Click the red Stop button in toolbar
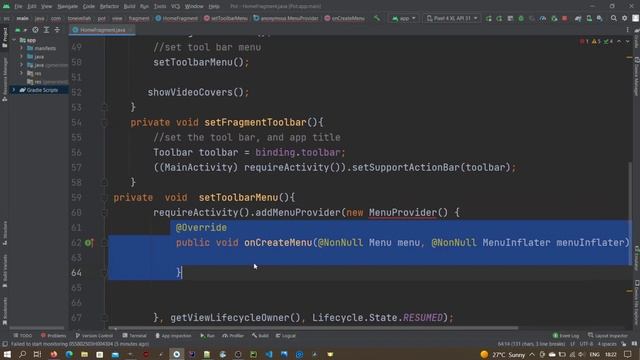640x360 pixels. 565,18
